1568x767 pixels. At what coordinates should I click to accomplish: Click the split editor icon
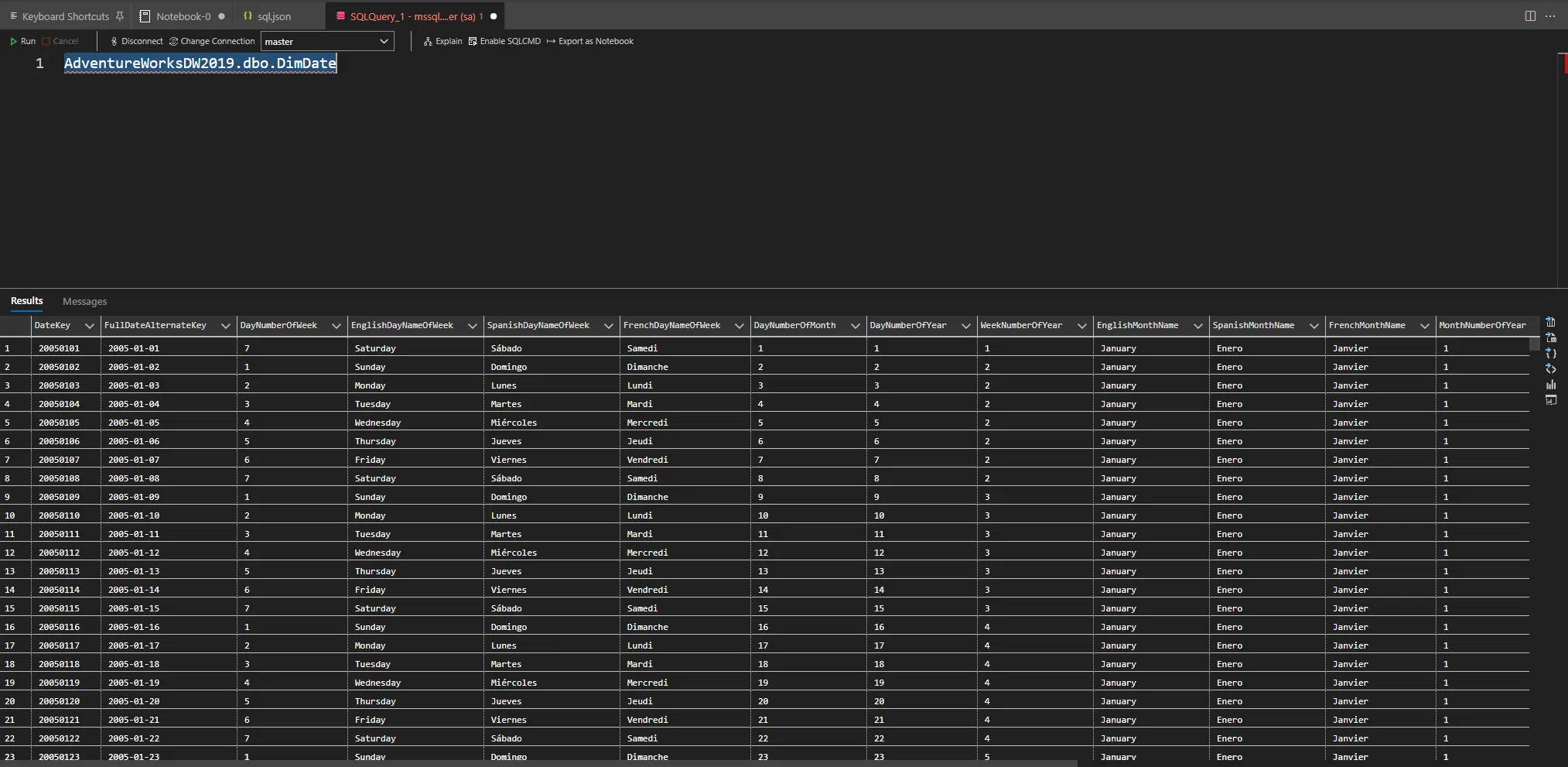click(1530, 16)
